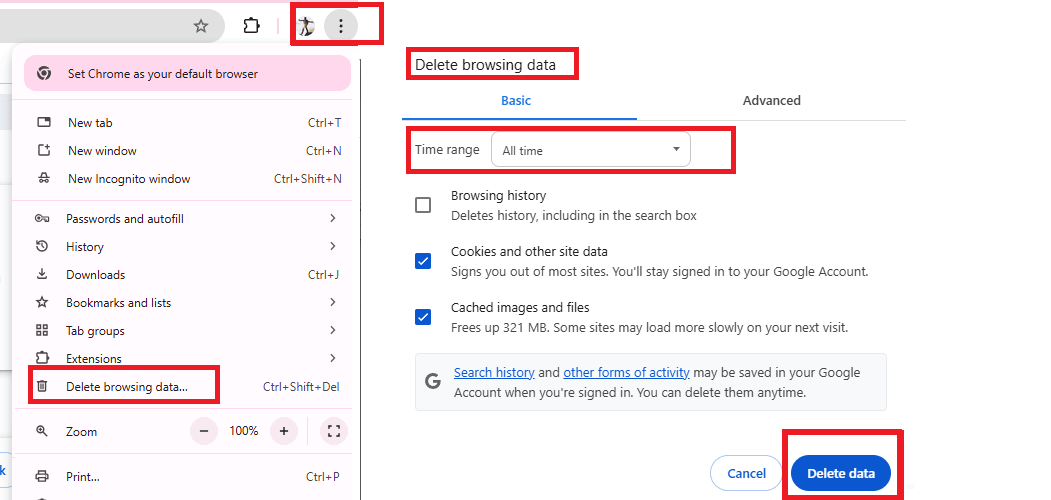Click the Google G logo in info box
Viewport: 1051px width, 500px height.
tap(433, 381)
